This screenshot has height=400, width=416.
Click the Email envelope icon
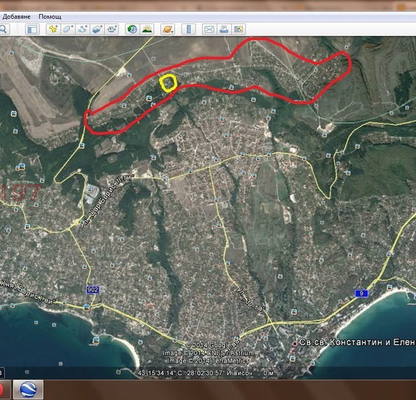pyautogui.click(x=209, y=29)
